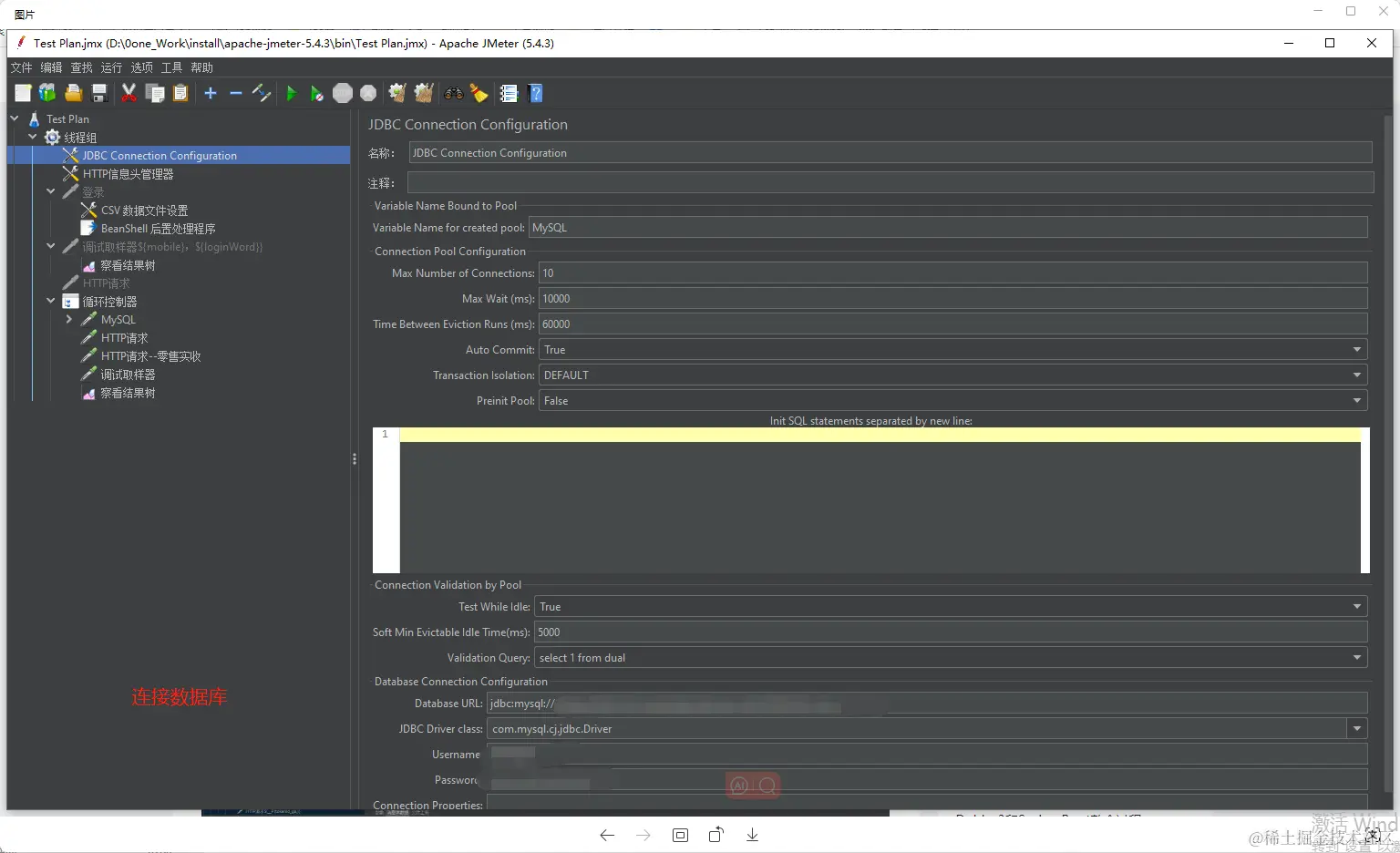Image resolution: width=1400 pixels, height=853 pixels.
Task: Open the 编辑 menu
Action: tap(51, 67)
